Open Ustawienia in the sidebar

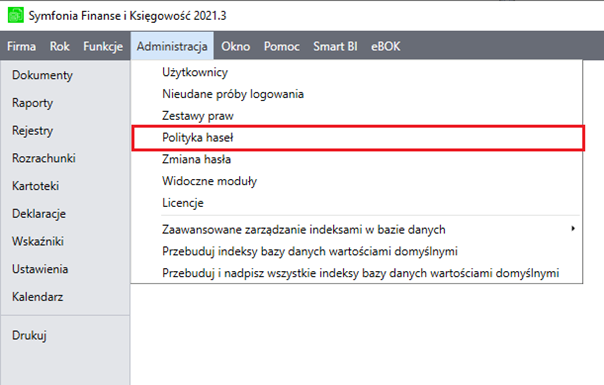(40, 269)
